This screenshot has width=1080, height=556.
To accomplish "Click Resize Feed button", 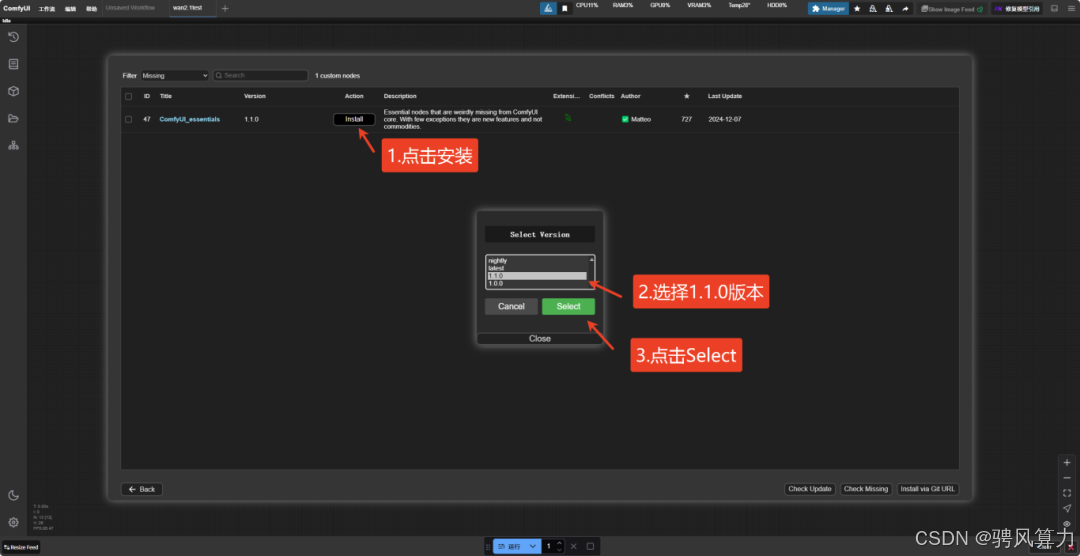I will pos(21,547).
